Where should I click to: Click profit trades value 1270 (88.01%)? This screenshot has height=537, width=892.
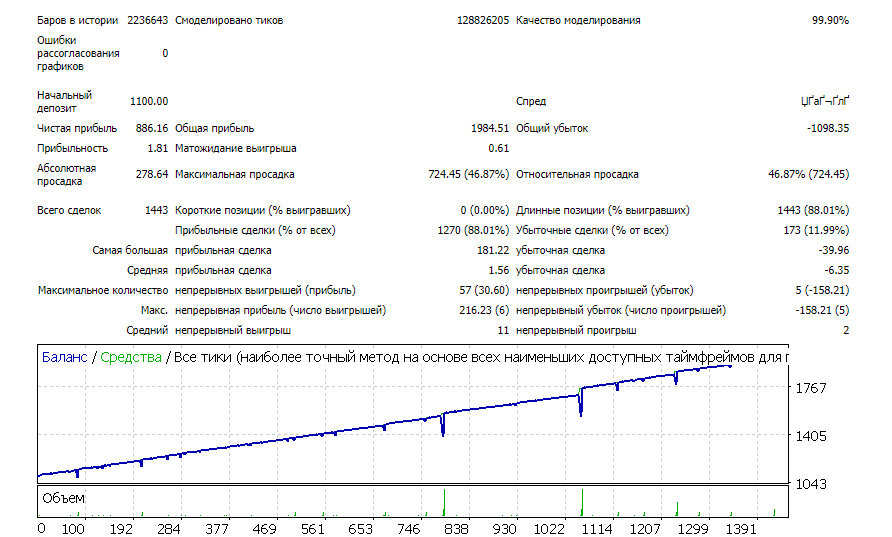click(x=473, y=230)
